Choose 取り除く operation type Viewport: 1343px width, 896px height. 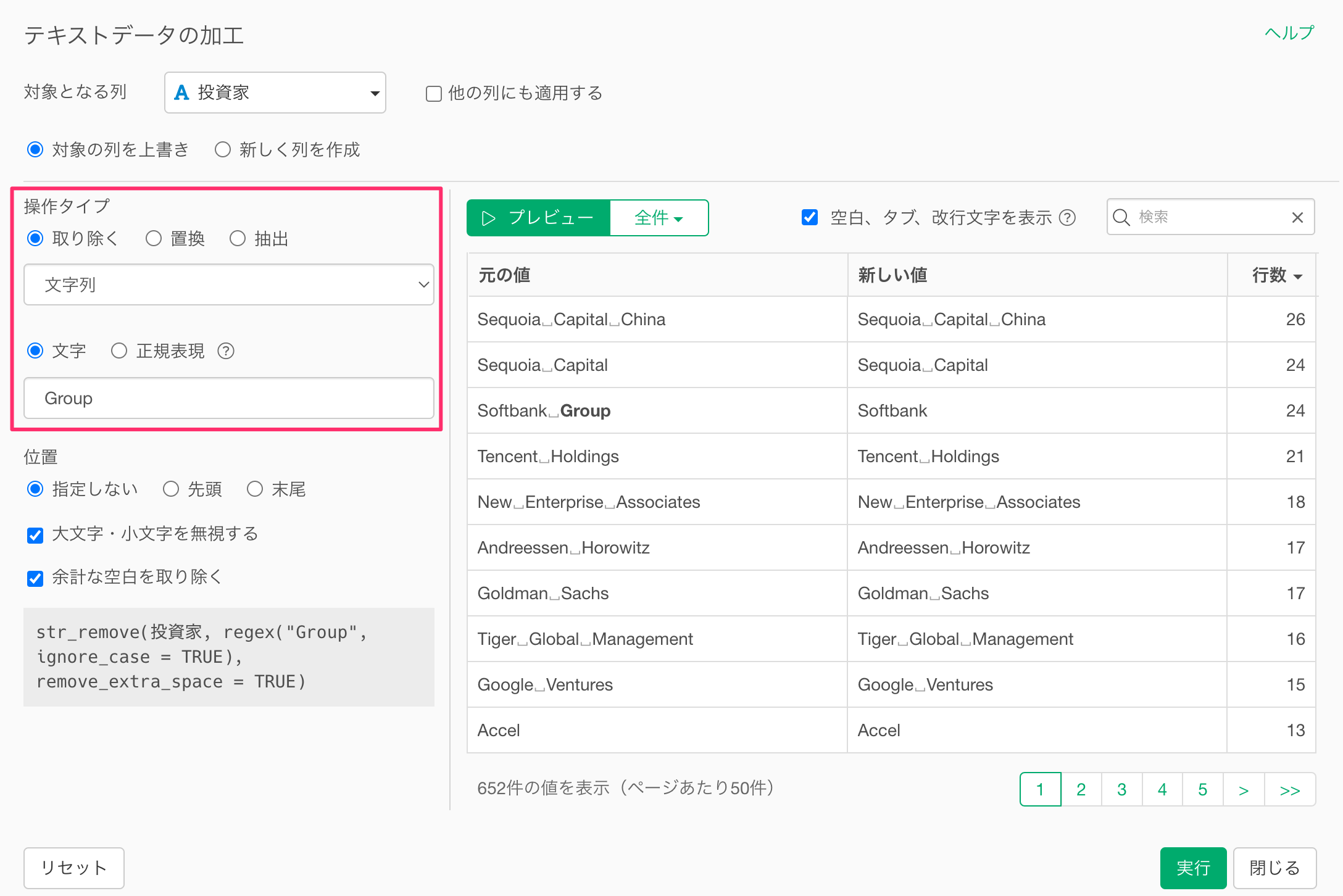pos(35,238)
